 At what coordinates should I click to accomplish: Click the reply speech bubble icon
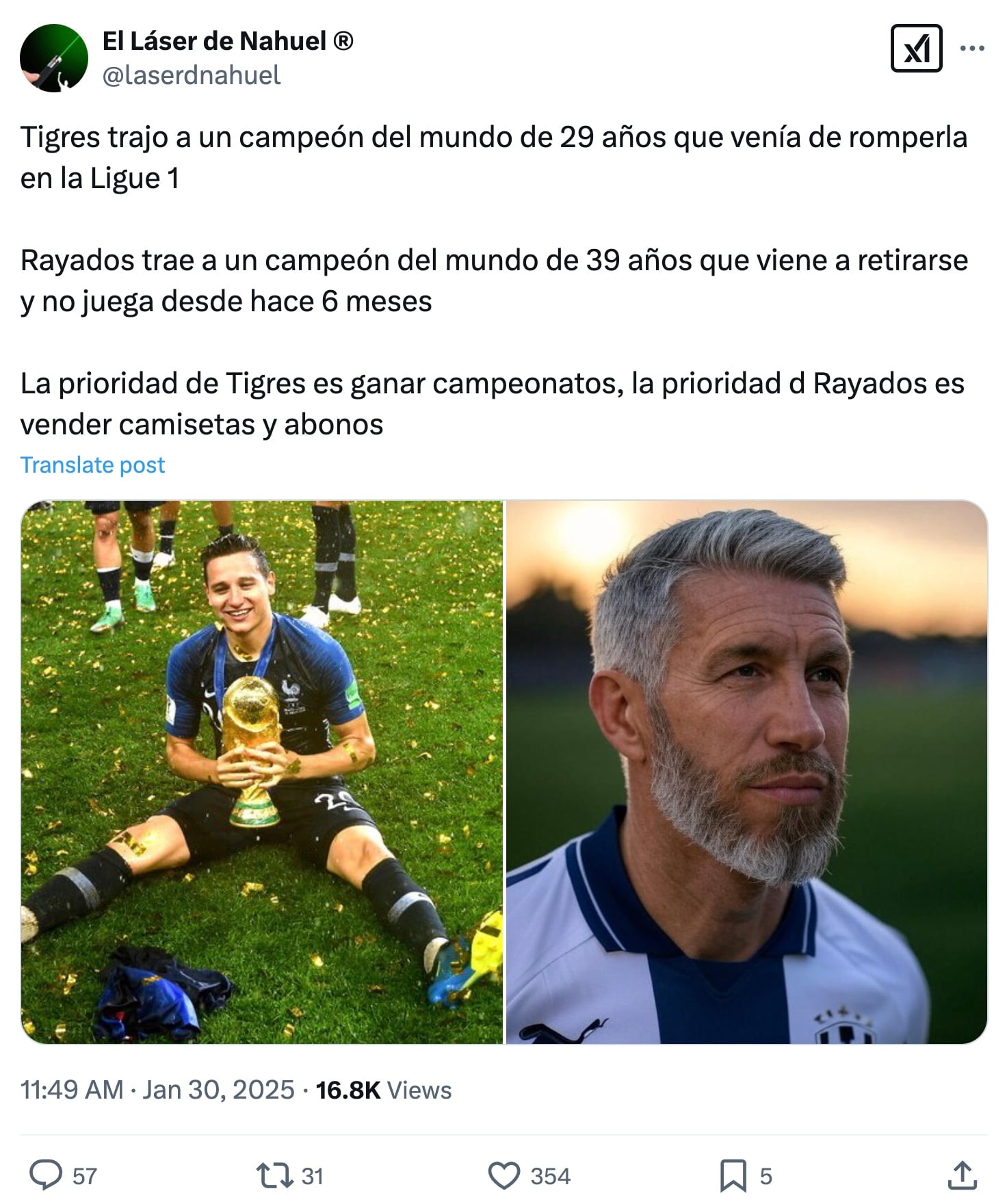click(x=46, y=1176)
